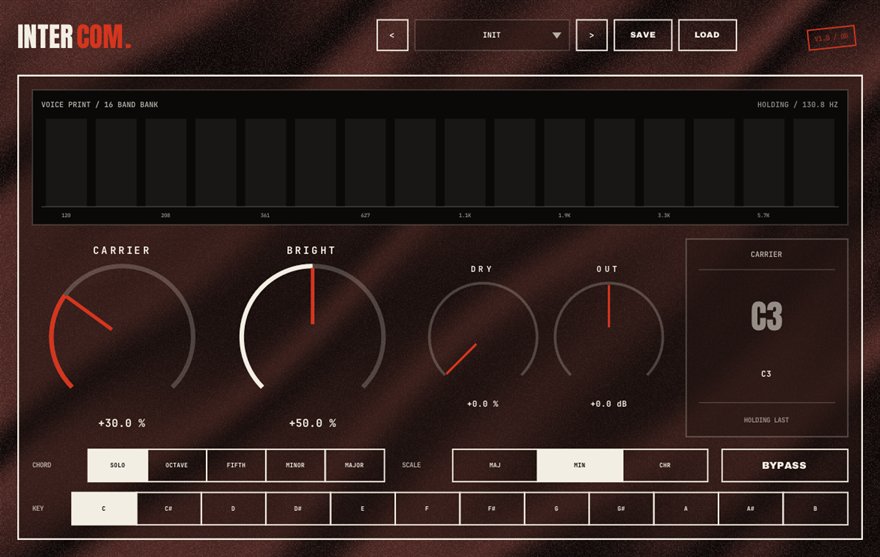Set the key to D

point(233,509)
